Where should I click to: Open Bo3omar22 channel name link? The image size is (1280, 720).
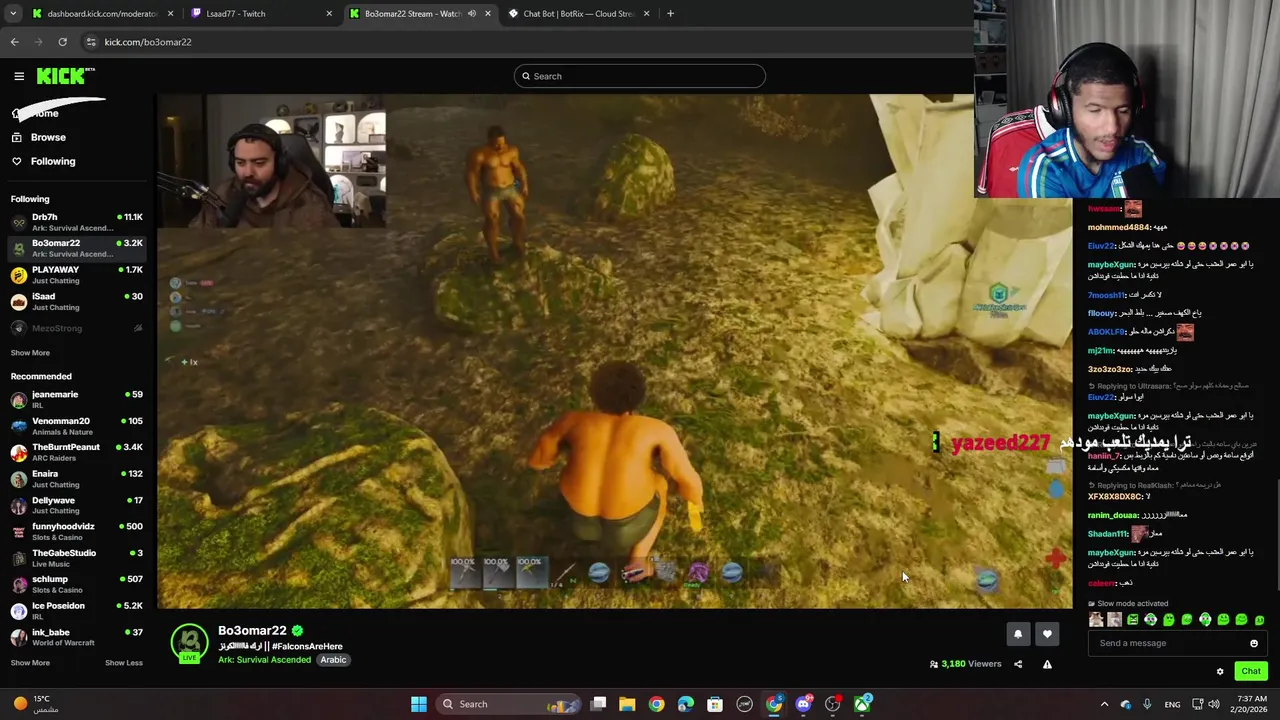252,630
